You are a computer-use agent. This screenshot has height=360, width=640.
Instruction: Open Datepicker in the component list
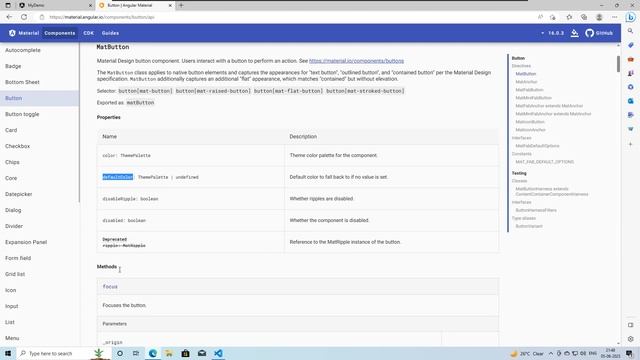pos(19,194)
